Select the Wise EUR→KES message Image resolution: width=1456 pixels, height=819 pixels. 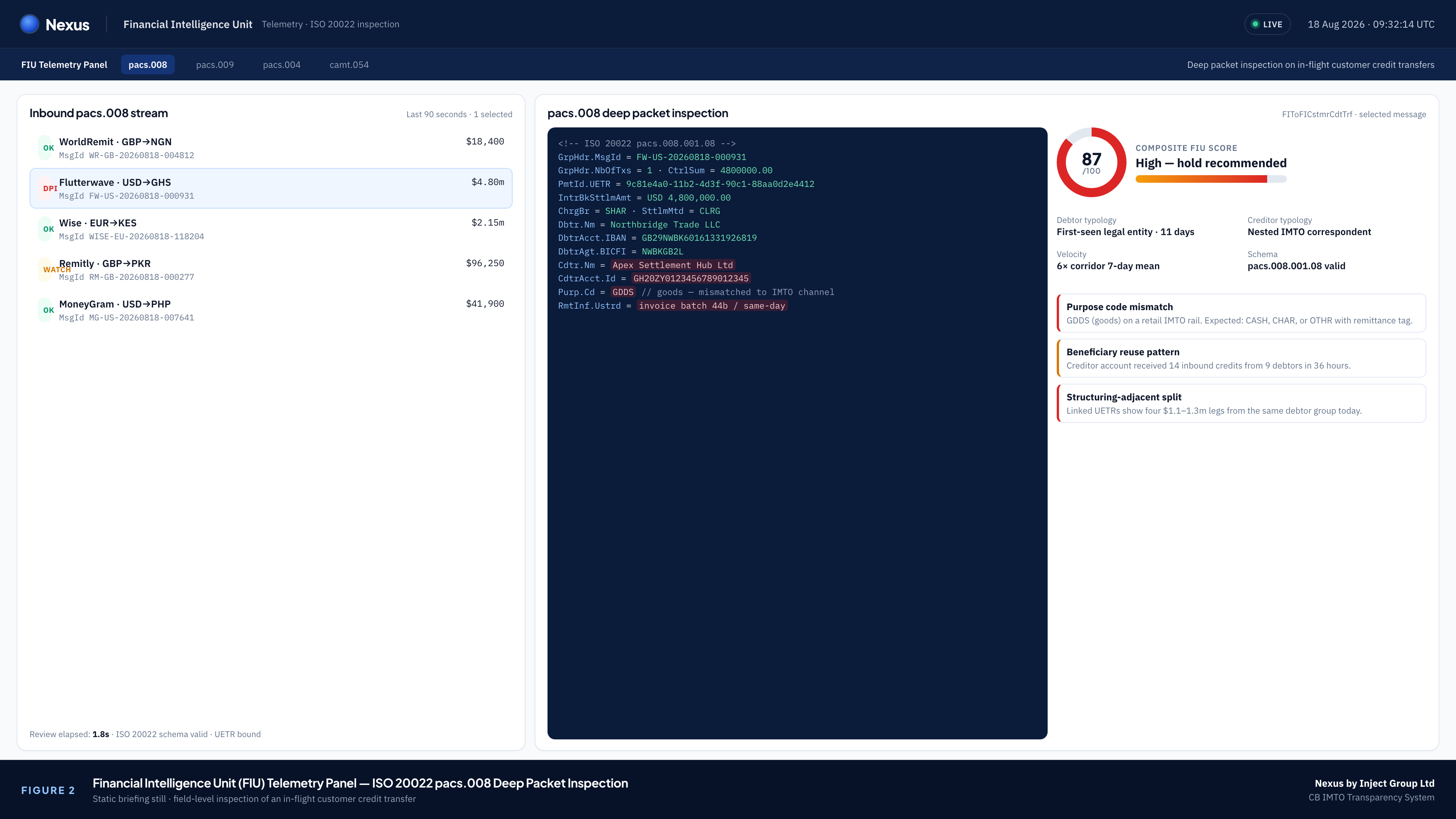pos(271,229)
